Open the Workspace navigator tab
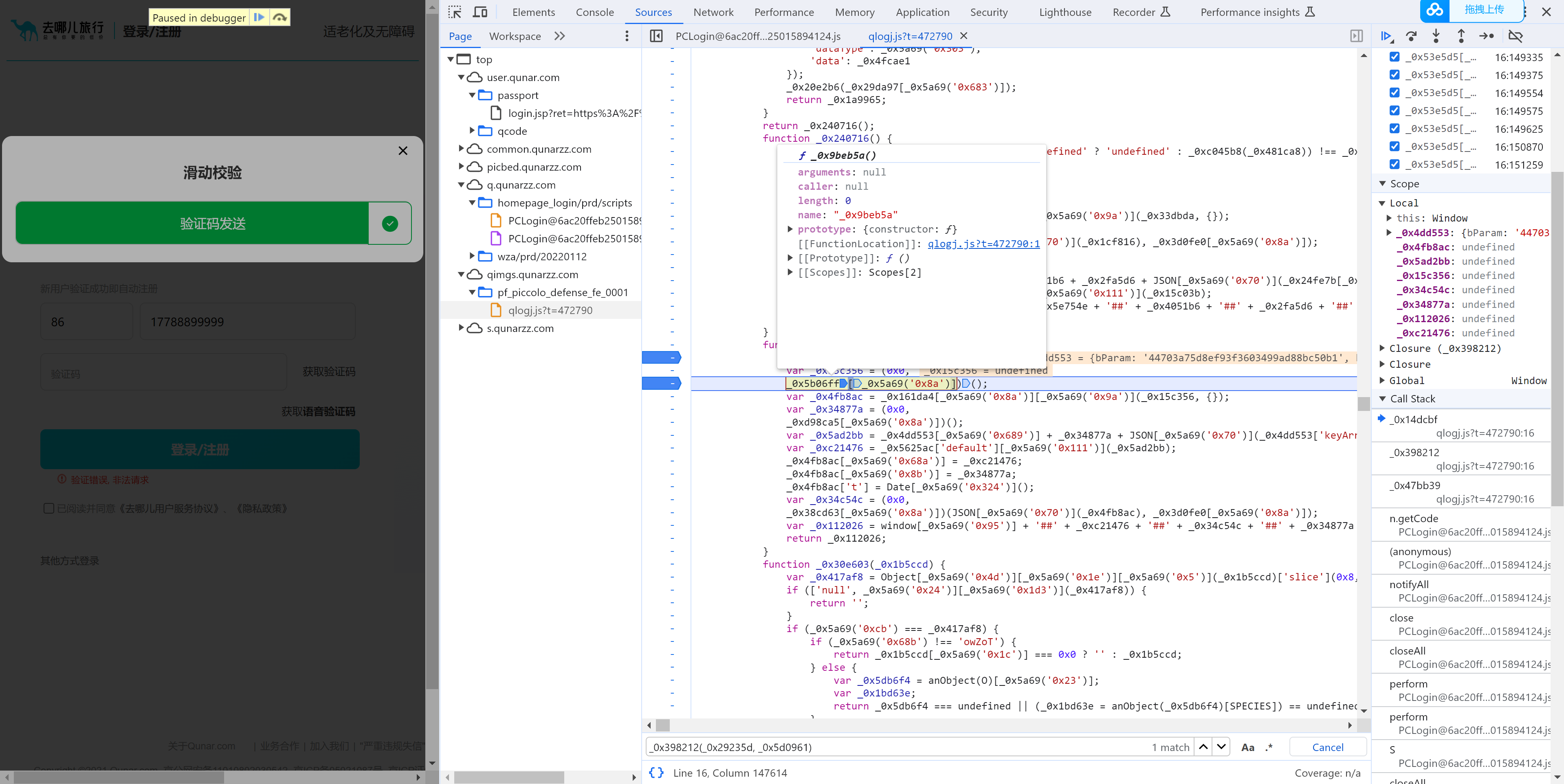Screen dimensions: 1564x784 coord(515,36)
